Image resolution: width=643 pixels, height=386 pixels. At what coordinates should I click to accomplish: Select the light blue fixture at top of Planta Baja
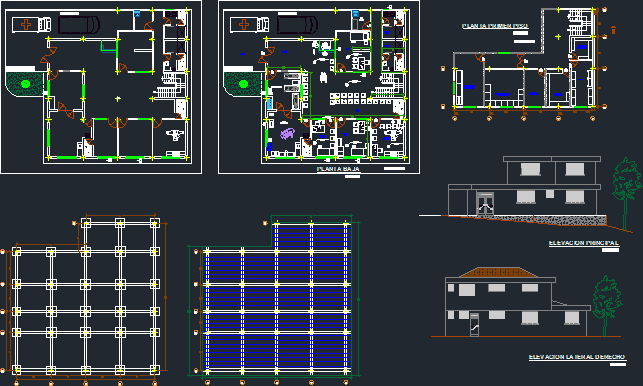(x=356, y=14)
